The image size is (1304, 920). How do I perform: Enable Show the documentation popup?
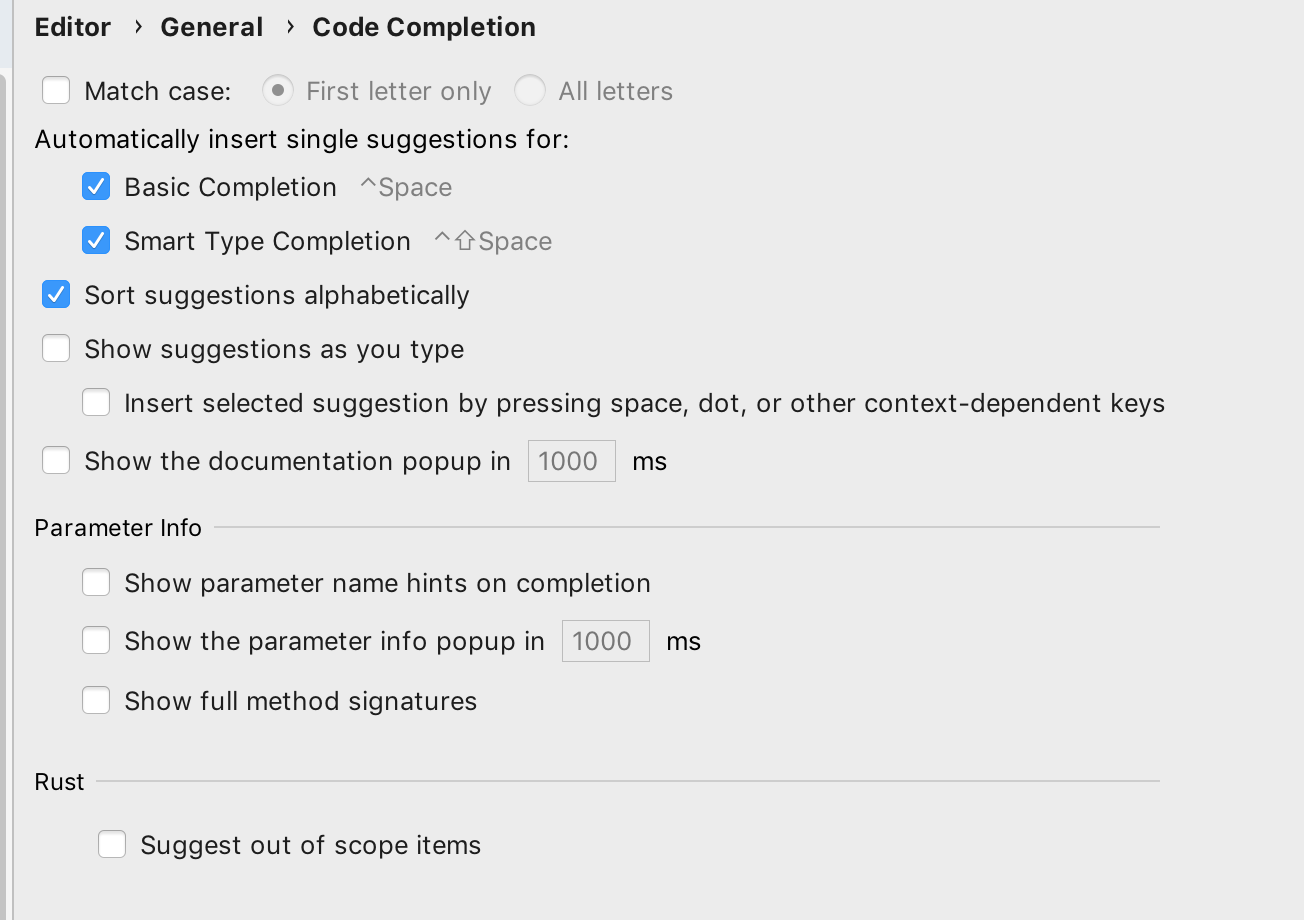point(56,461)
